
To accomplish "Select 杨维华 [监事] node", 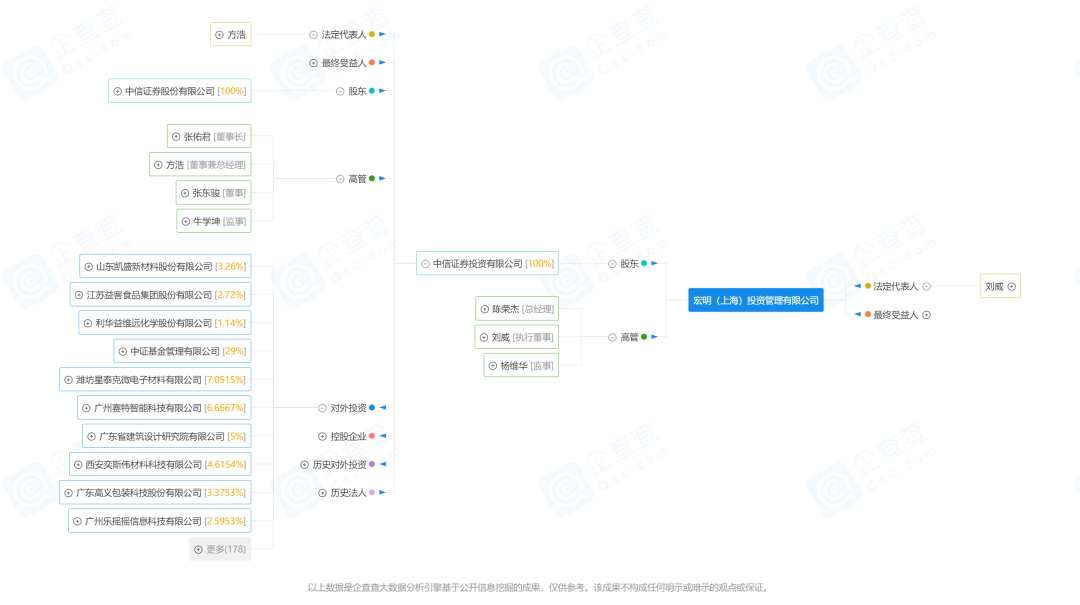I will [x=521, y=365].
